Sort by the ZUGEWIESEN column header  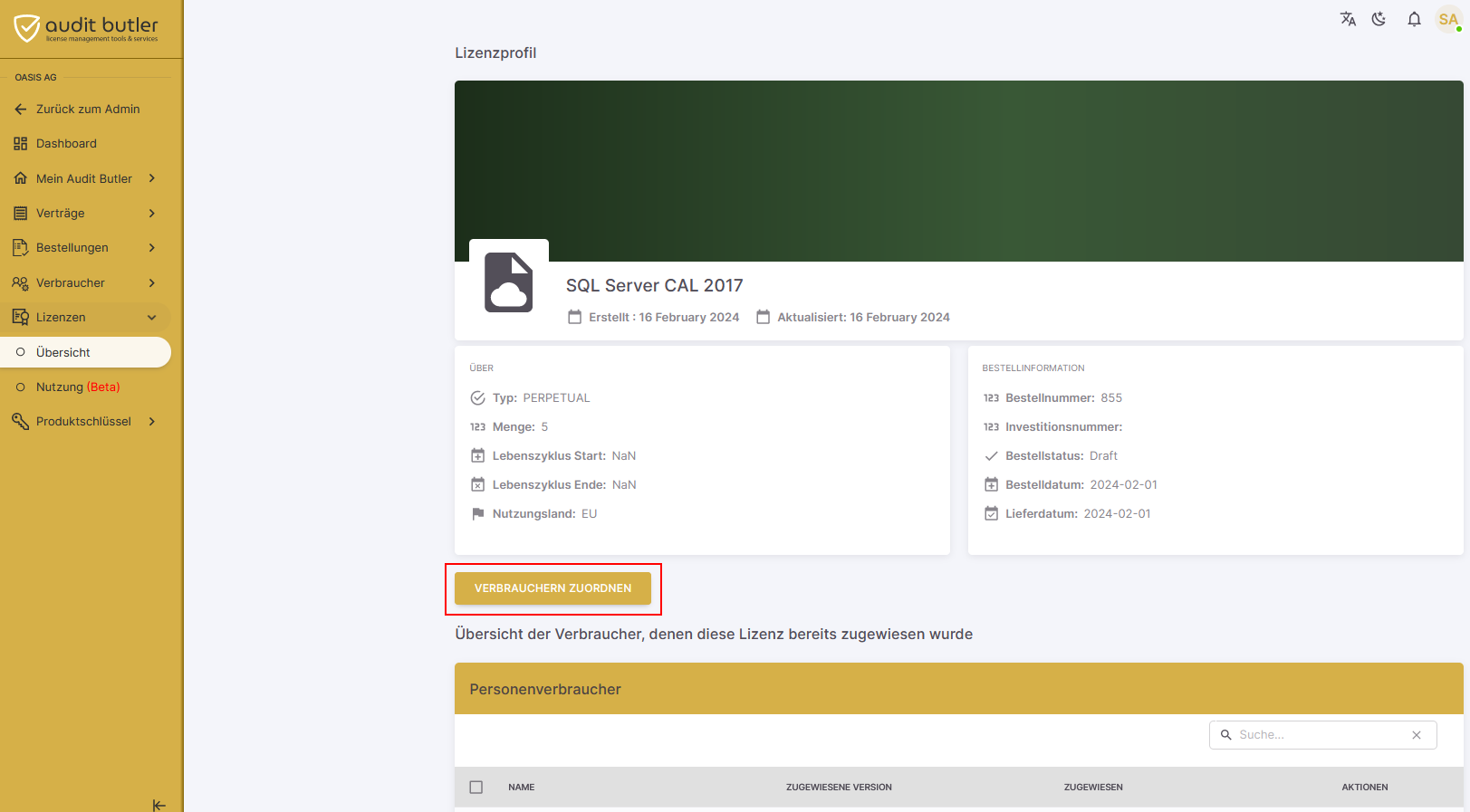point(1093,788)
